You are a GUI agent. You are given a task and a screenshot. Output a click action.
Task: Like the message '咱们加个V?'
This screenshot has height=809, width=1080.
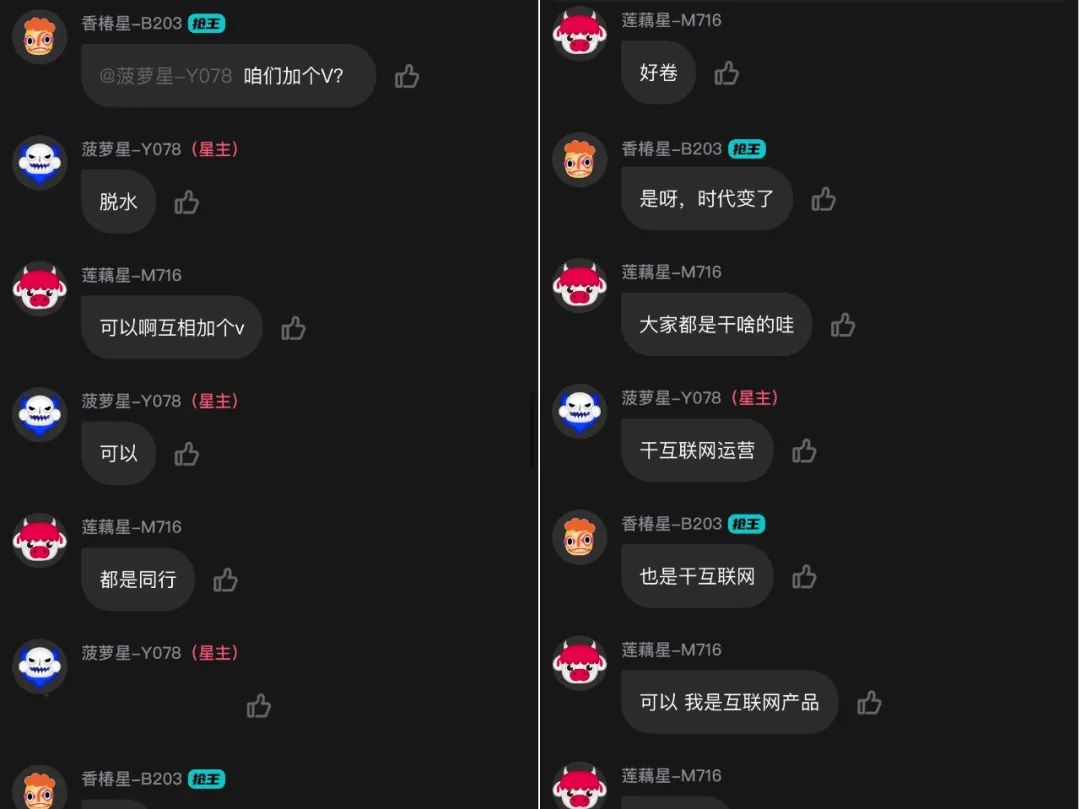pyautogui.click(x=407, y=76)
